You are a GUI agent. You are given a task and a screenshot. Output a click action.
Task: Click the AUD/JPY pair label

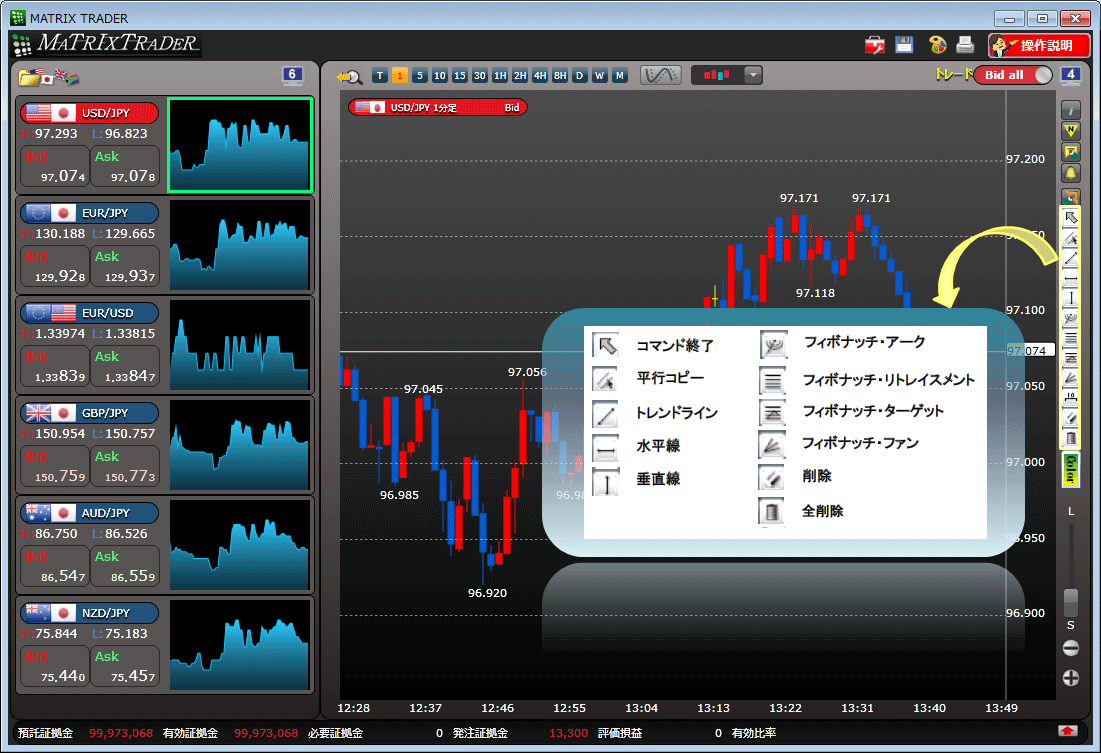(x=89, y=513)
